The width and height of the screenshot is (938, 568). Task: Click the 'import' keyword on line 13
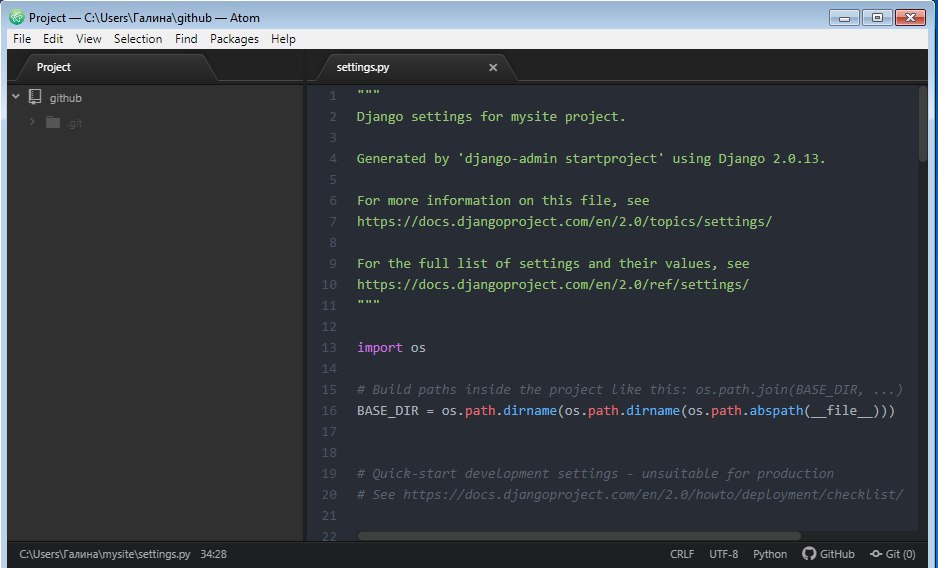click(x=380, y=348)
